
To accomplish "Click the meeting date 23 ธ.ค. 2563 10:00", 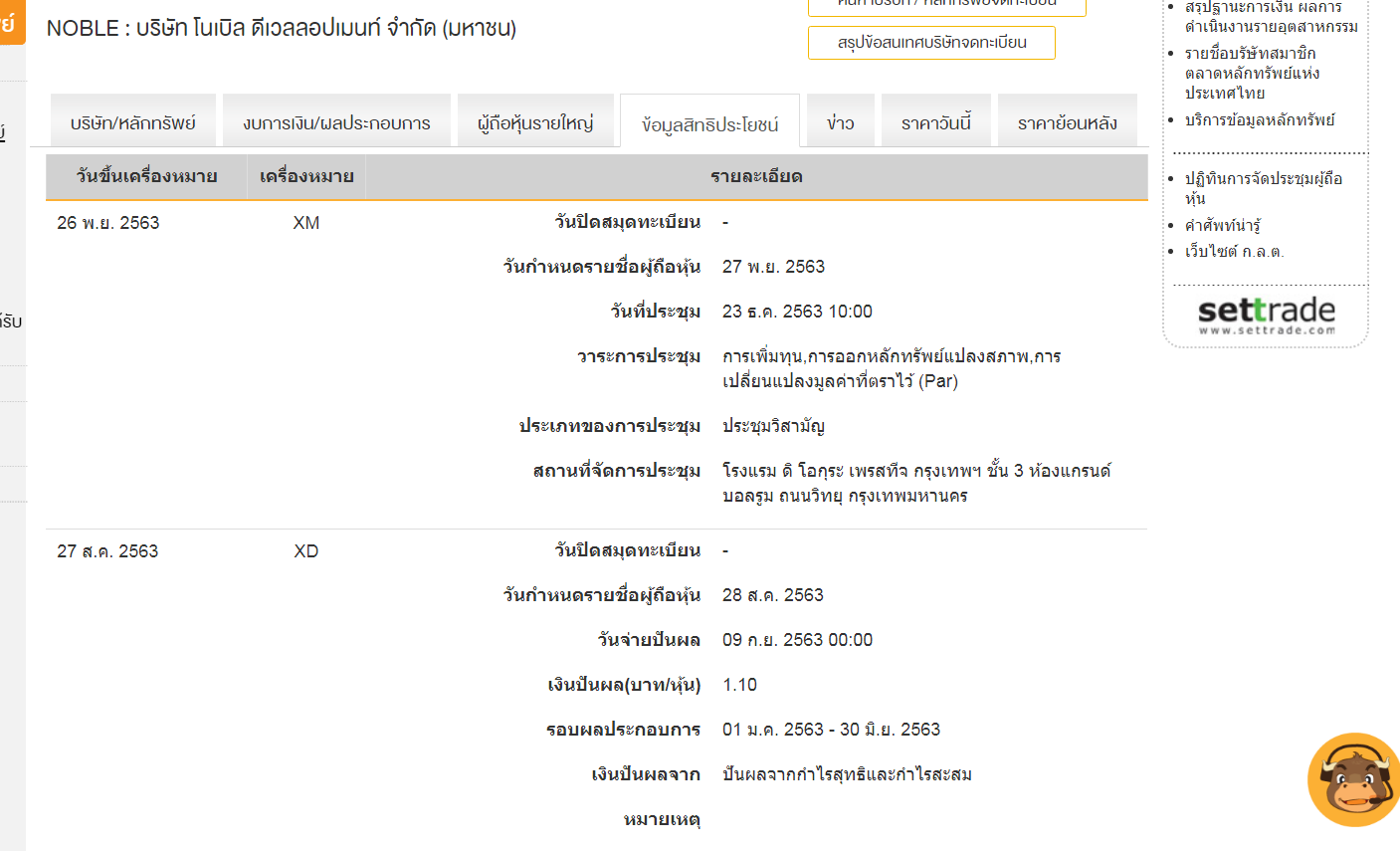I will (x=797, y=312).
